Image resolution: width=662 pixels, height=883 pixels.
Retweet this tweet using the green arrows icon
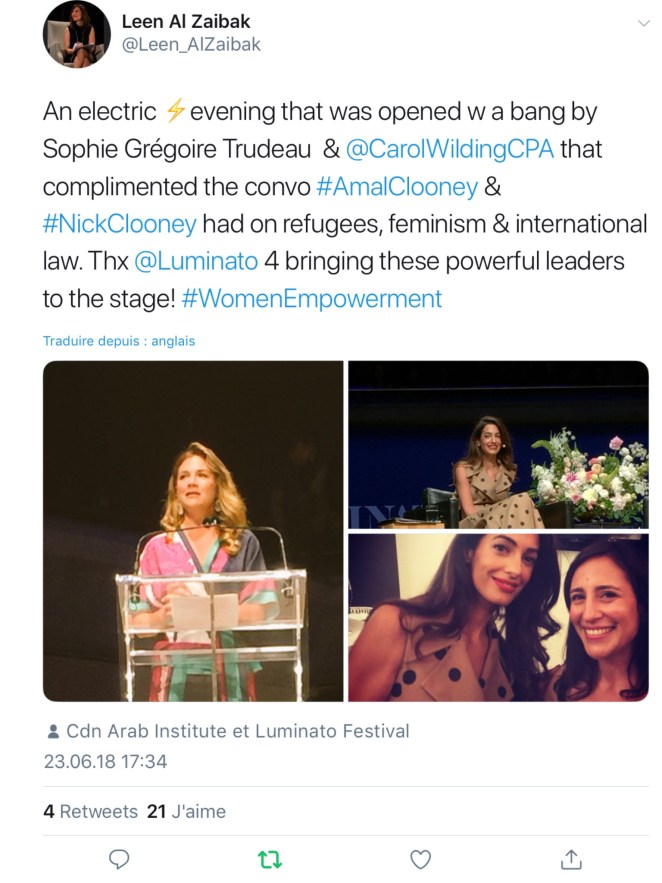point(270,859)
